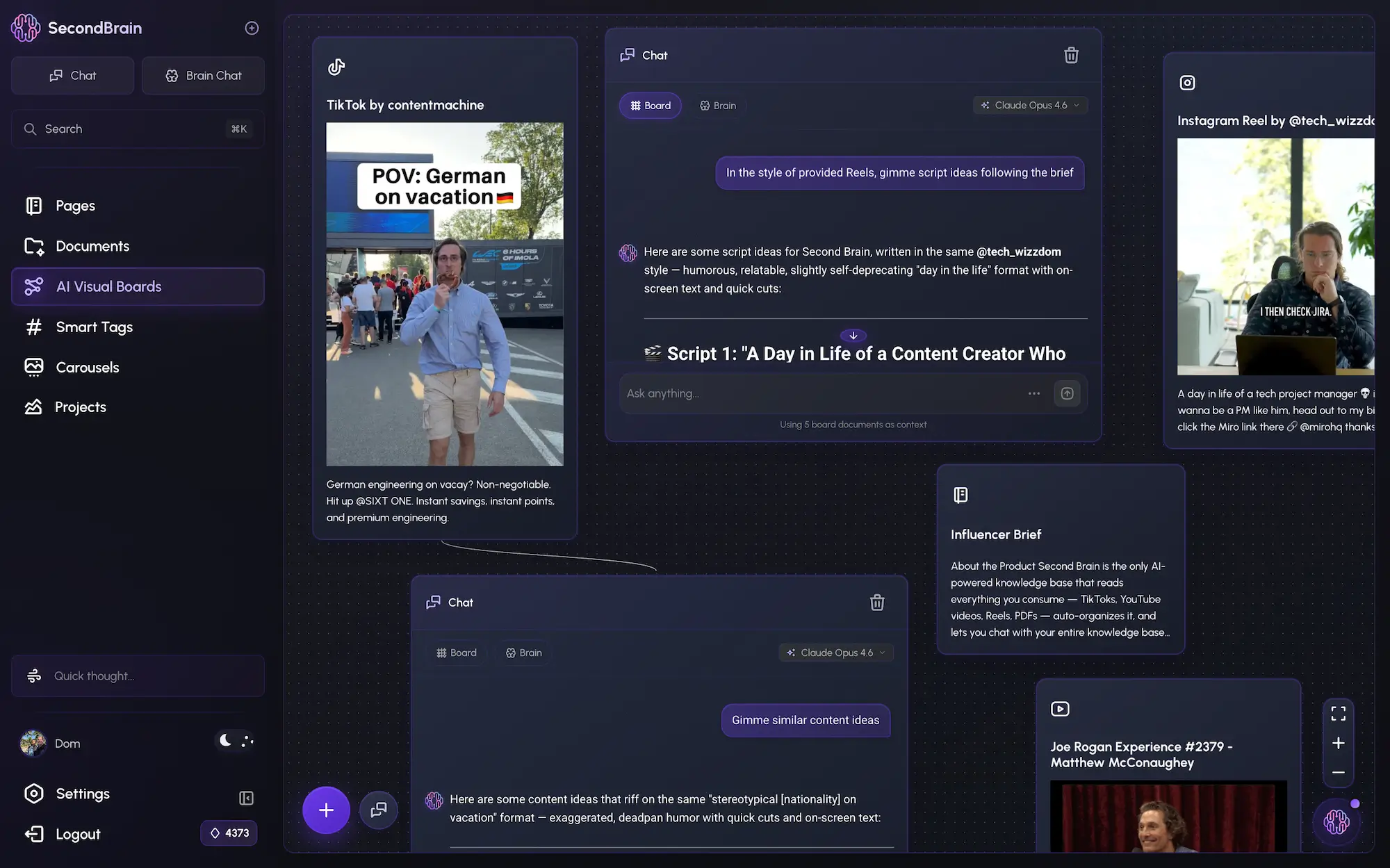Open Projects in the sidebar
Viewport: 1390px width, 868px height.
[x=138, y=407]
